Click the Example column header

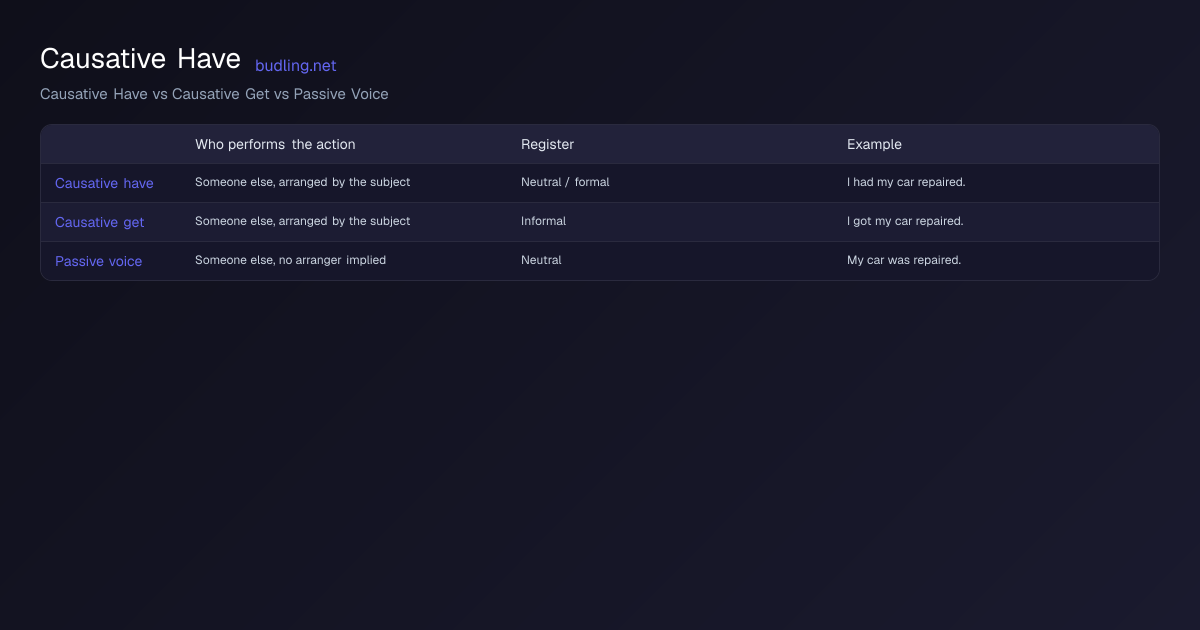[x=874, y=144]
